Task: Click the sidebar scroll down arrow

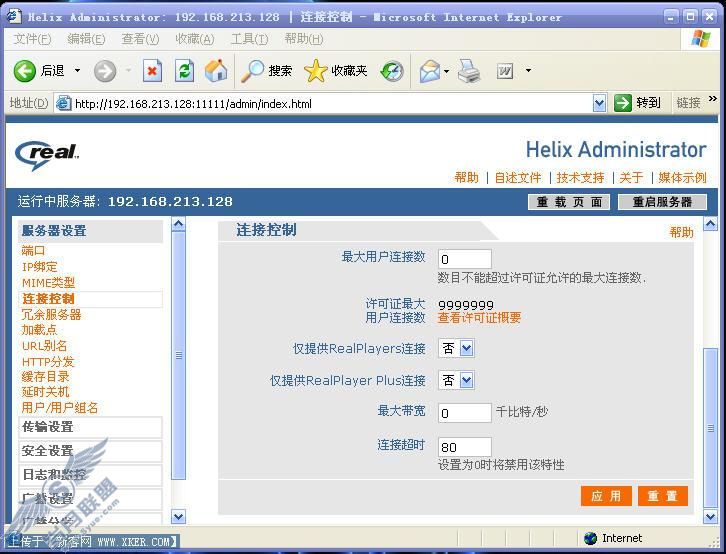Action: [179, 516]
